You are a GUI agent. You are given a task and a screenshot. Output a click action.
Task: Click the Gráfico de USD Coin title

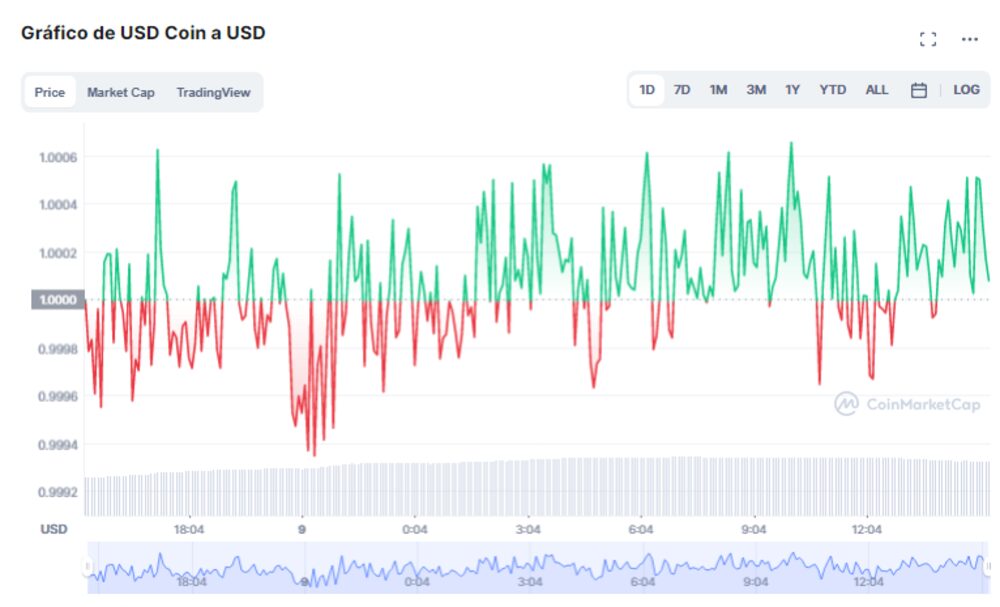point(142,32)
